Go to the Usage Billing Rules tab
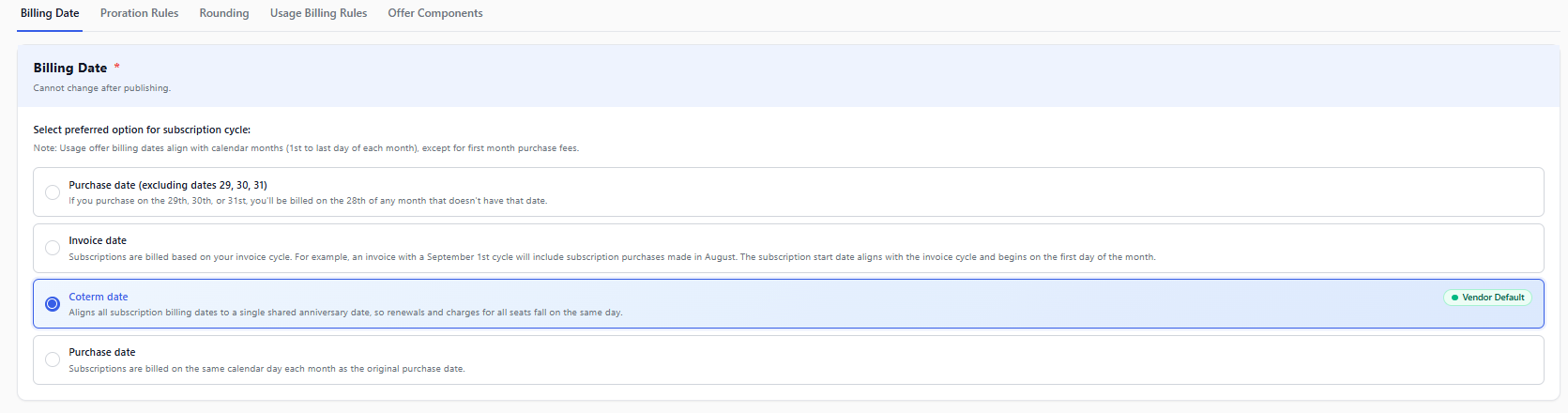Screen dimensions: 1568x413 [x=318, y=13]
